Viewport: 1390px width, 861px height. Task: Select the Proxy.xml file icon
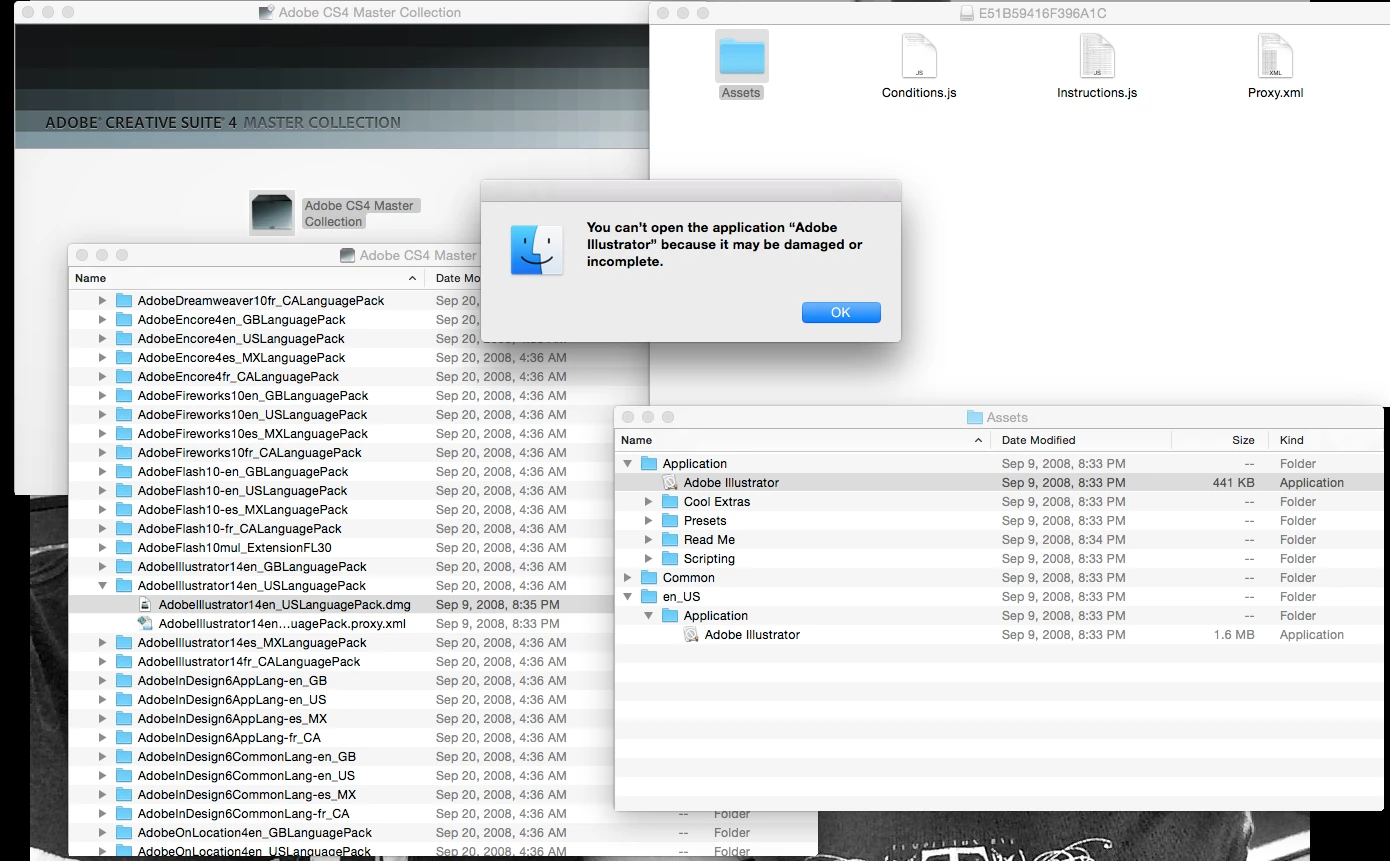1275,56
